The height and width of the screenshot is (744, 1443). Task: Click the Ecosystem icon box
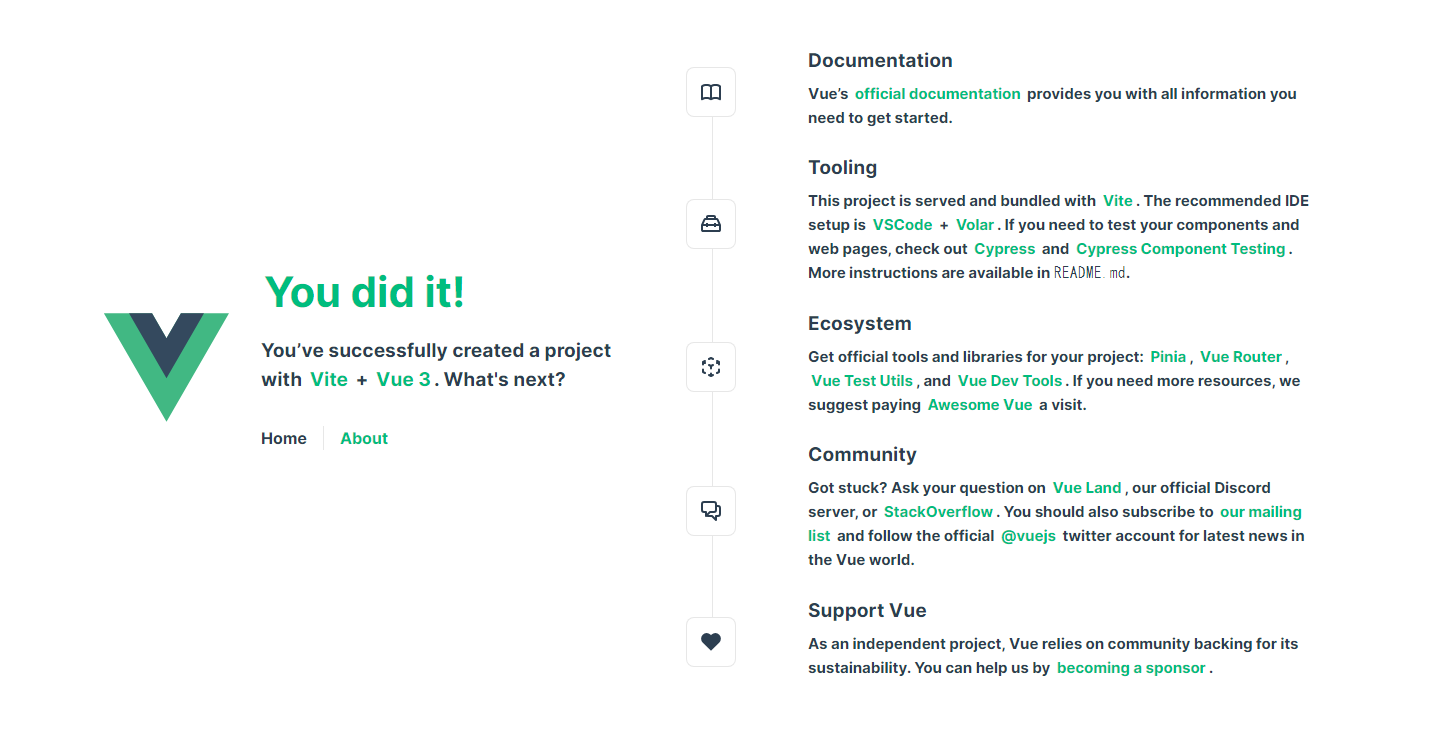click(x=711, y=367)
